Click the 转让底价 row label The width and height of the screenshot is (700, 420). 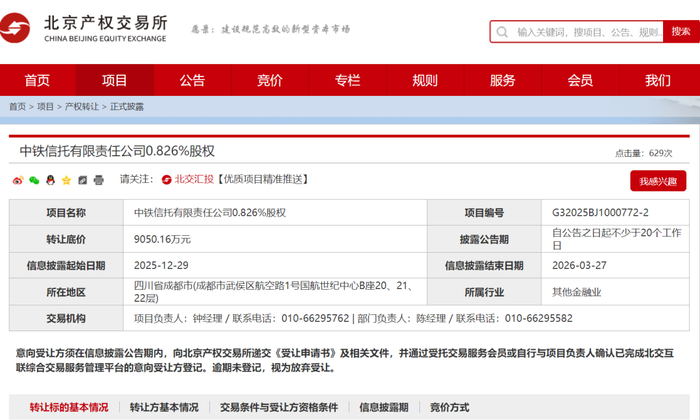click(66, 239)
